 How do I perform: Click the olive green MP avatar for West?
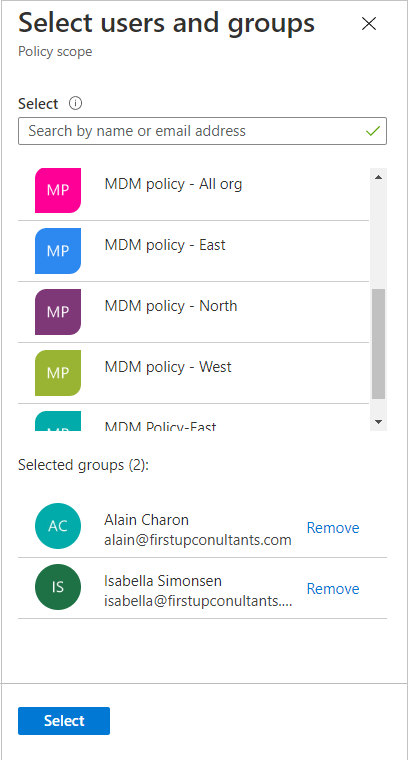[58, 373]
